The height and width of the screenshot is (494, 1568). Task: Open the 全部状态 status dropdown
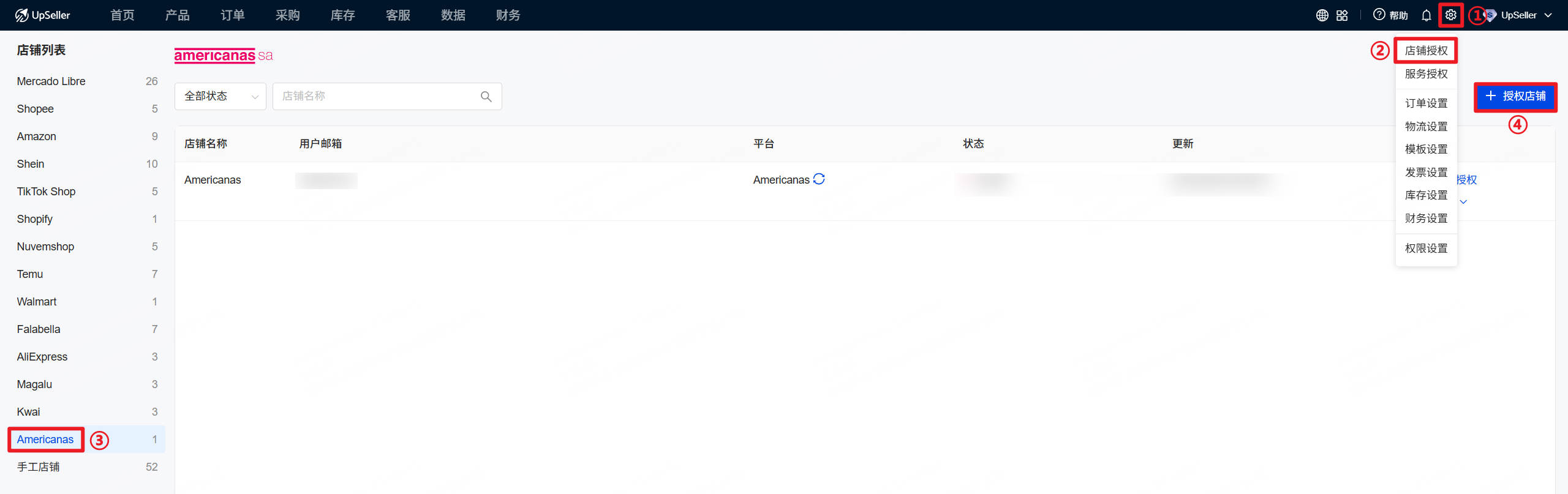coord(221,97)
